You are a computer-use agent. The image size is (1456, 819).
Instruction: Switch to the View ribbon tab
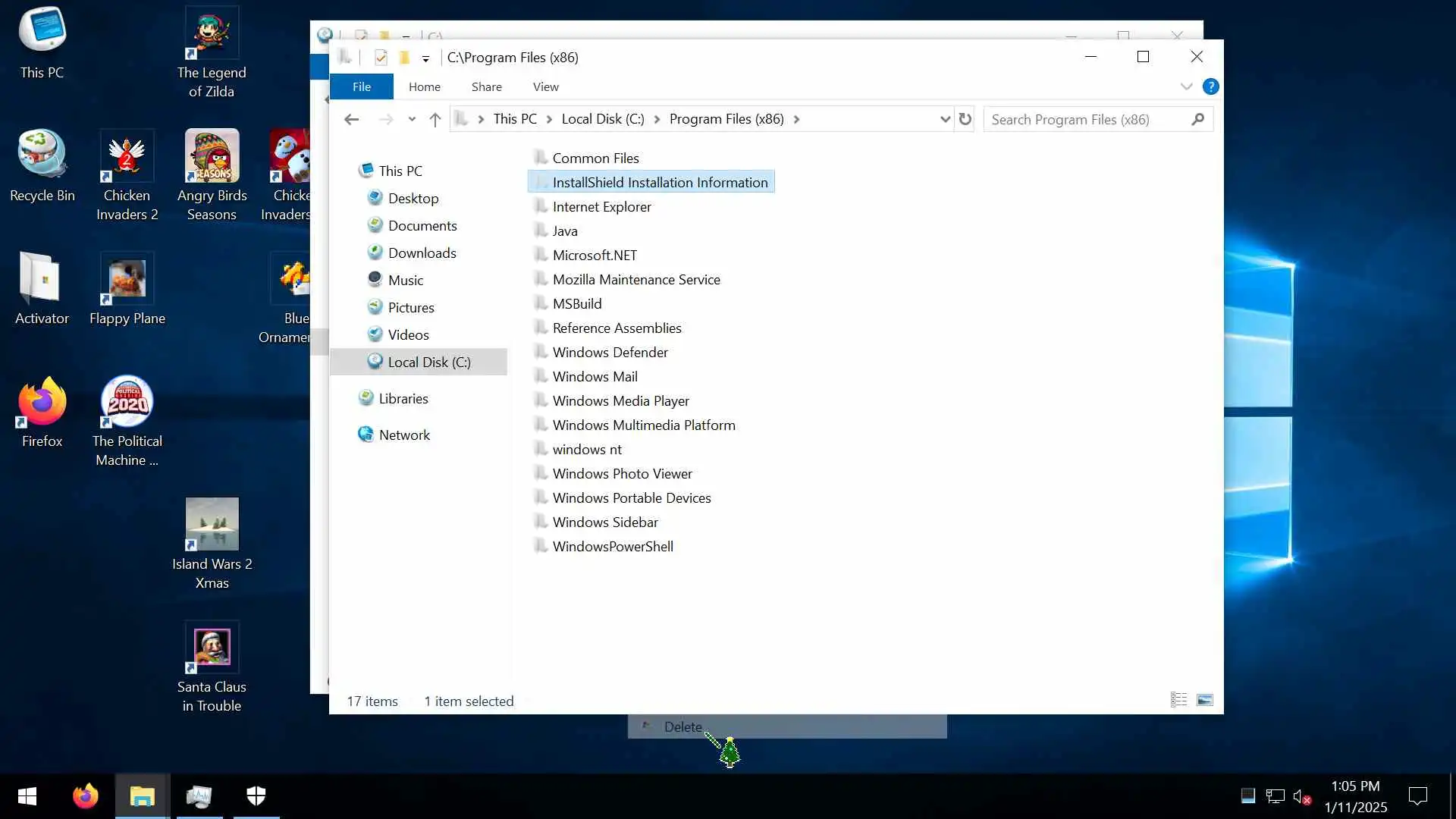click(545, 86)
